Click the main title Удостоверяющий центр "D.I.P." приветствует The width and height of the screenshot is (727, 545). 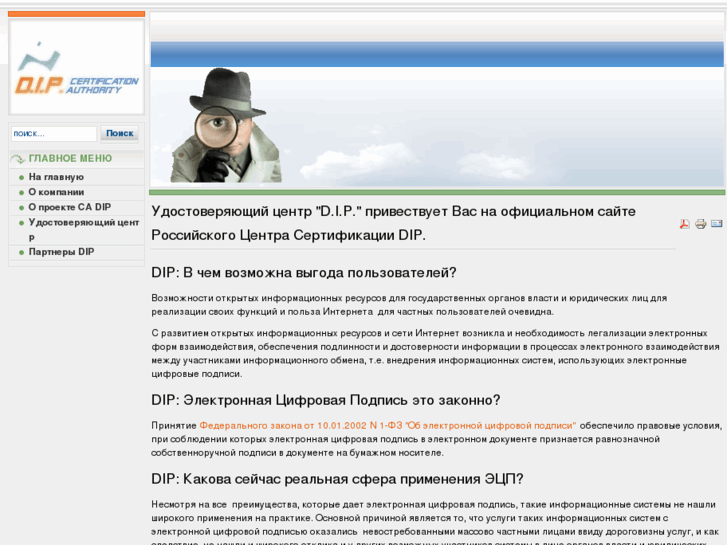393,223
